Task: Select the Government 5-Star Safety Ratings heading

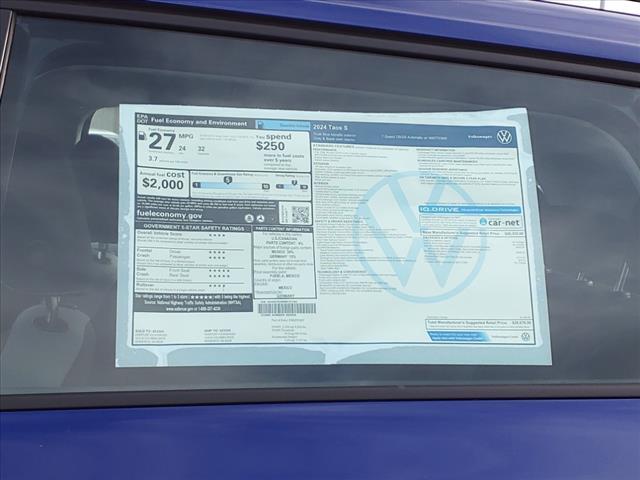Action: (194, 227)
